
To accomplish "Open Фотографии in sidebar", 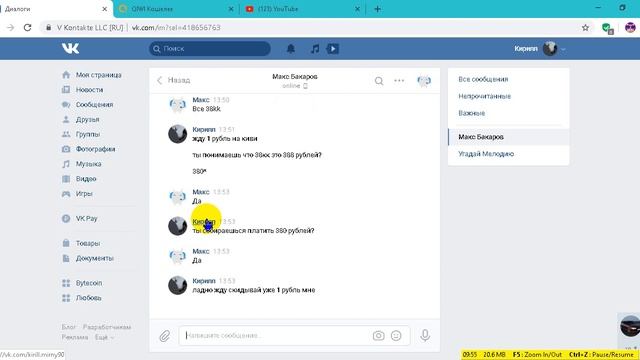I will (x=95, y=149).
